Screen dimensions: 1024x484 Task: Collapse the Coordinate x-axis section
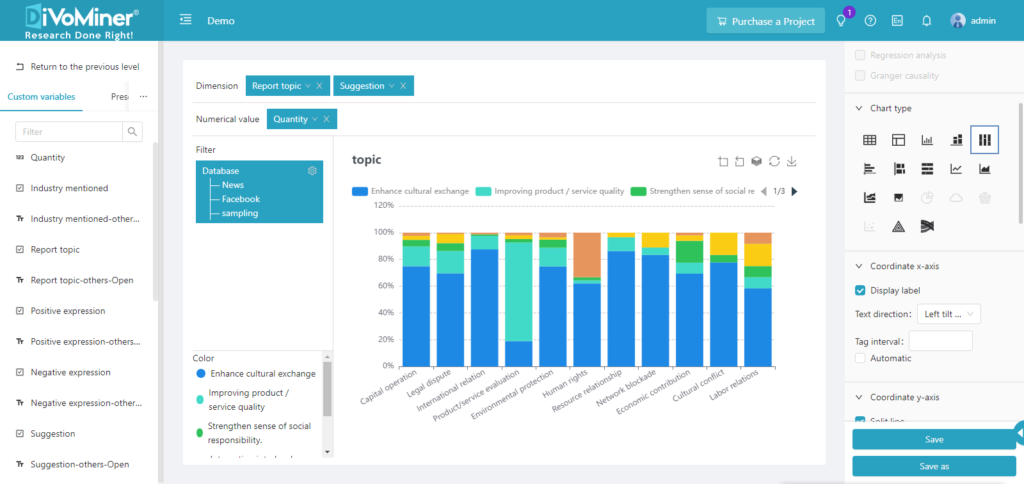coord(859,266)
